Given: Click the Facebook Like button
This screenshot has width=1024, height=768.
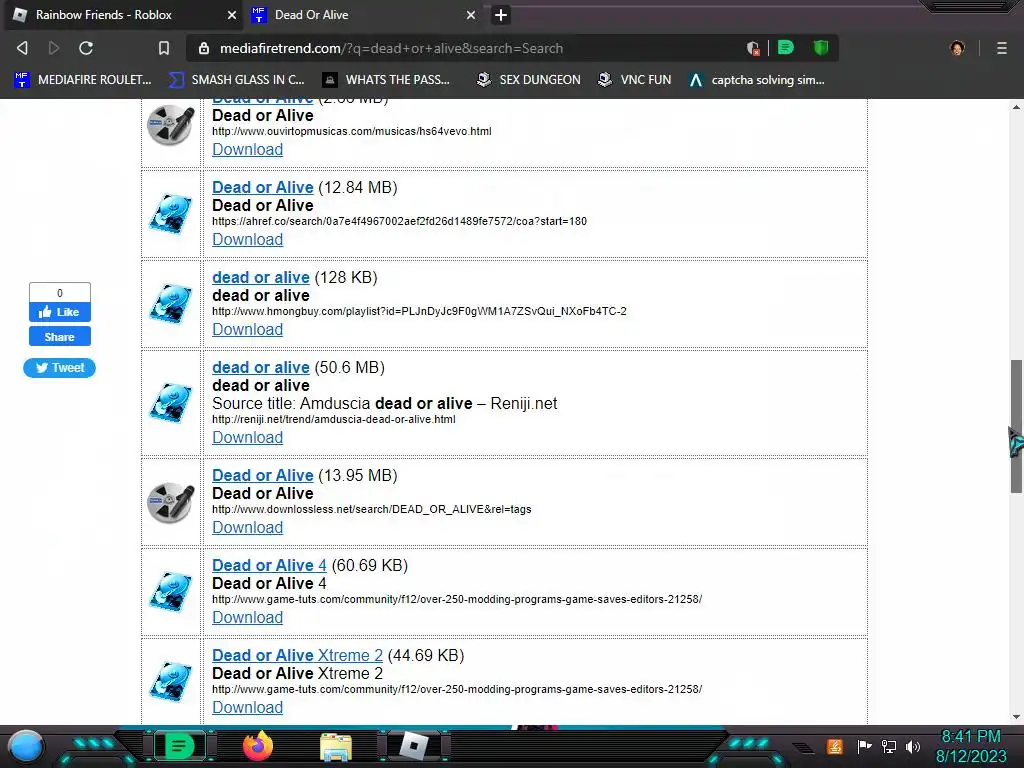Looking at the screenshot, I should pyautogui.click(x=59, y=312).
